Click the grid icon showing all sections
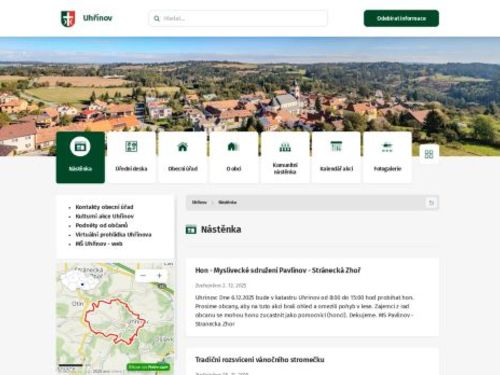 [x=429, y=154]
